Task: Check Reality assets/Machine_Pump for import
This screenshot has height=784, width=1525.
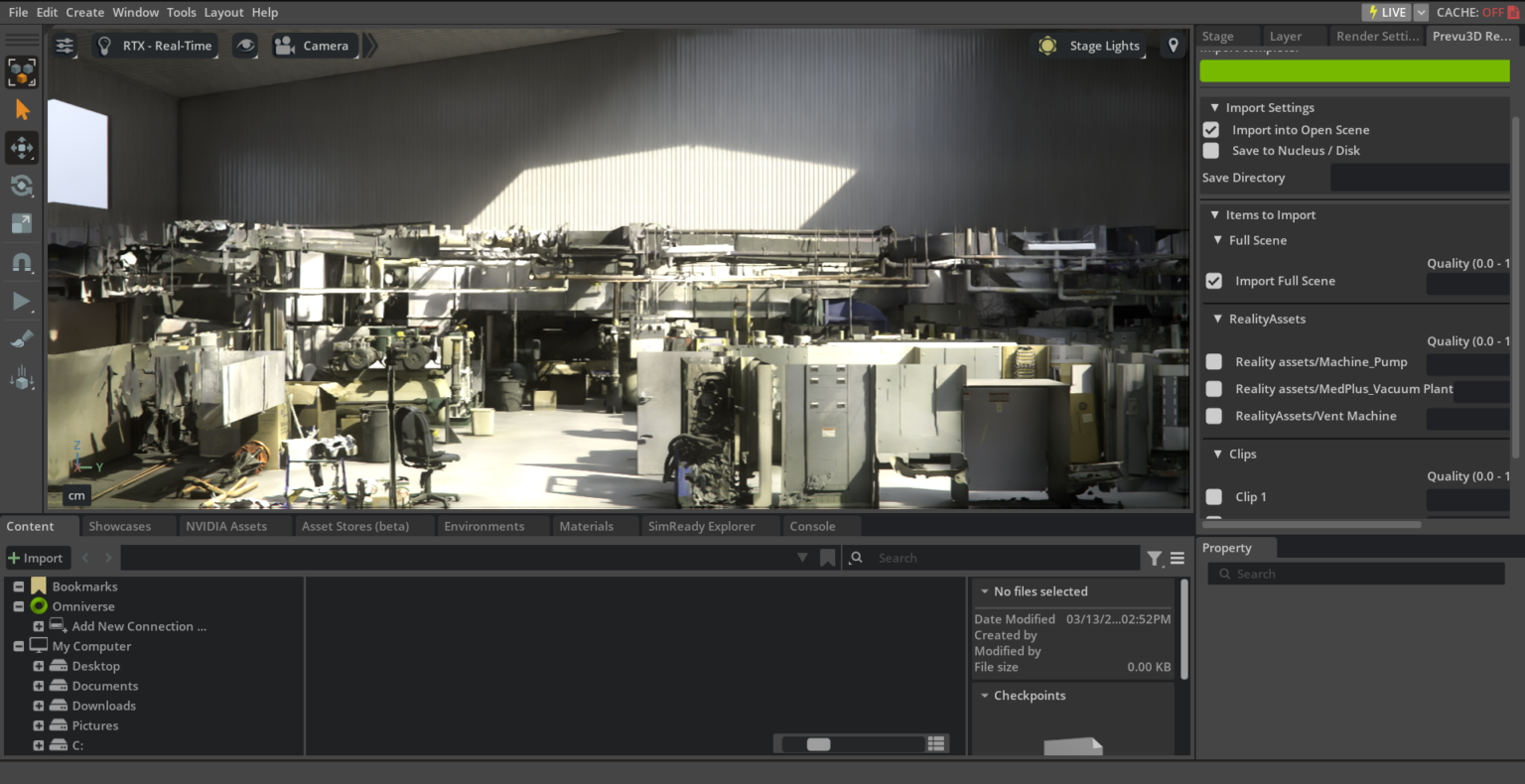Action: pyautogui.click(x=1213, y=361)
